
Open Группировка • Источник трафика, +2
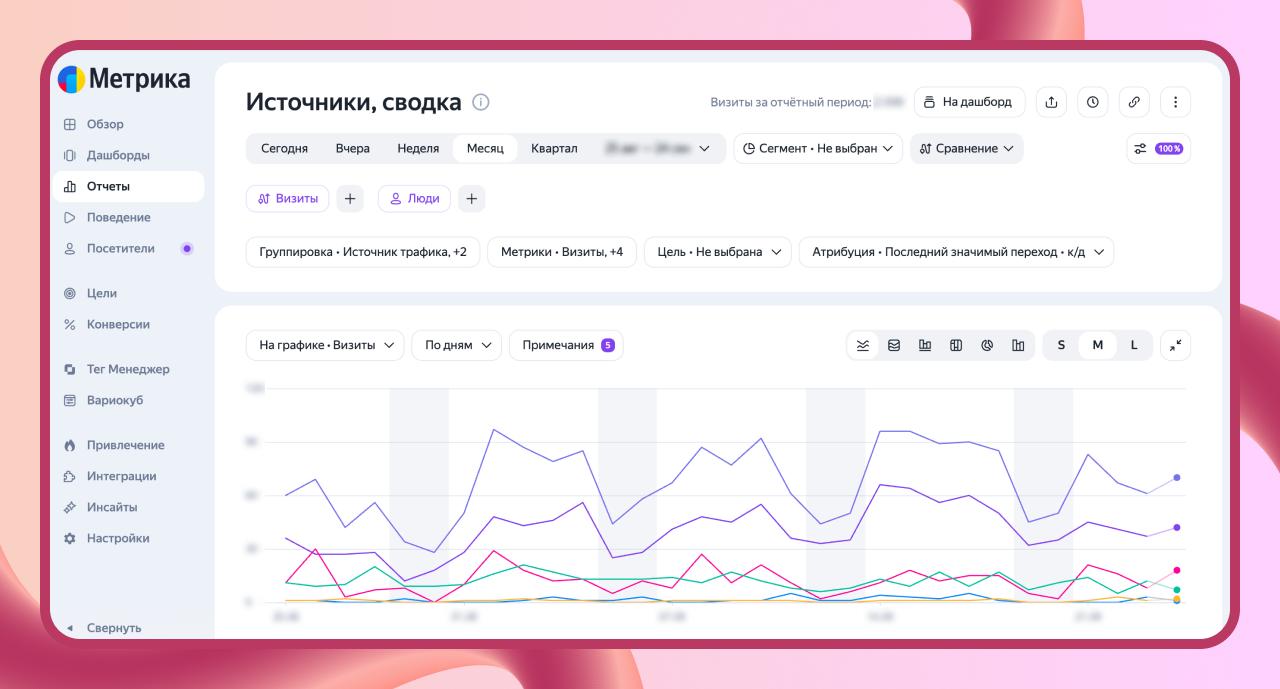point(363,252)
